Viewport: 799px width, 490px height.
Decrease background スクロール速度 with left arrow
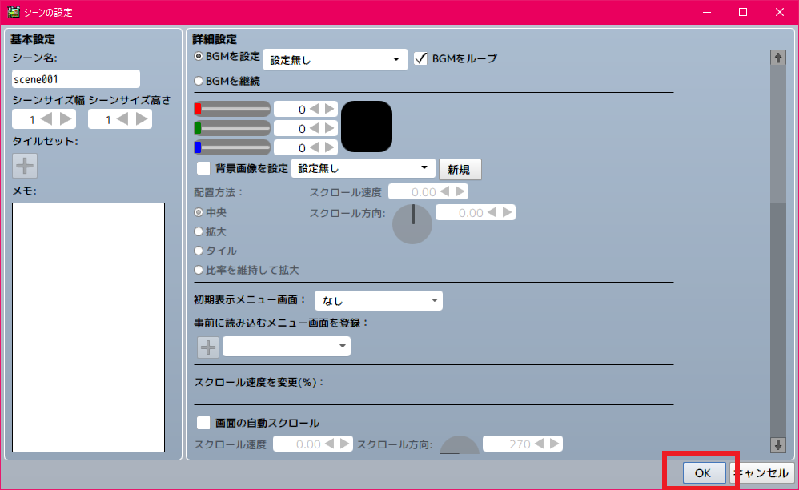tap(445, 192)
